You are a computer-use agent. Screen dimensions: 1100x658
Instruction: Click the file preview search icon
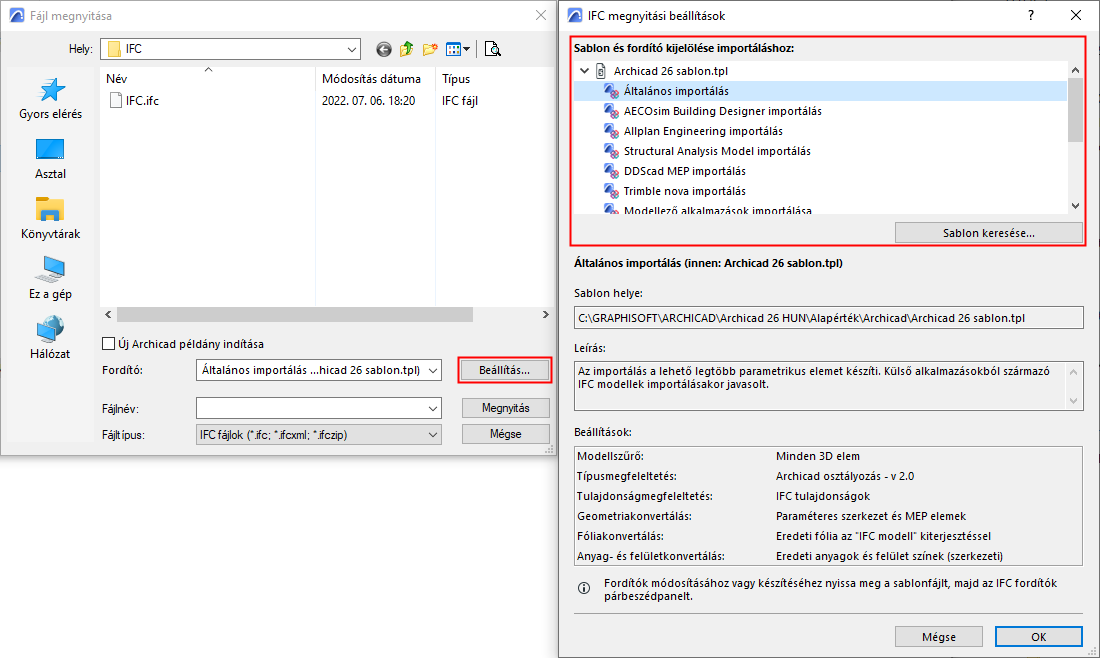pyautogui.click(x=492, y=49)
